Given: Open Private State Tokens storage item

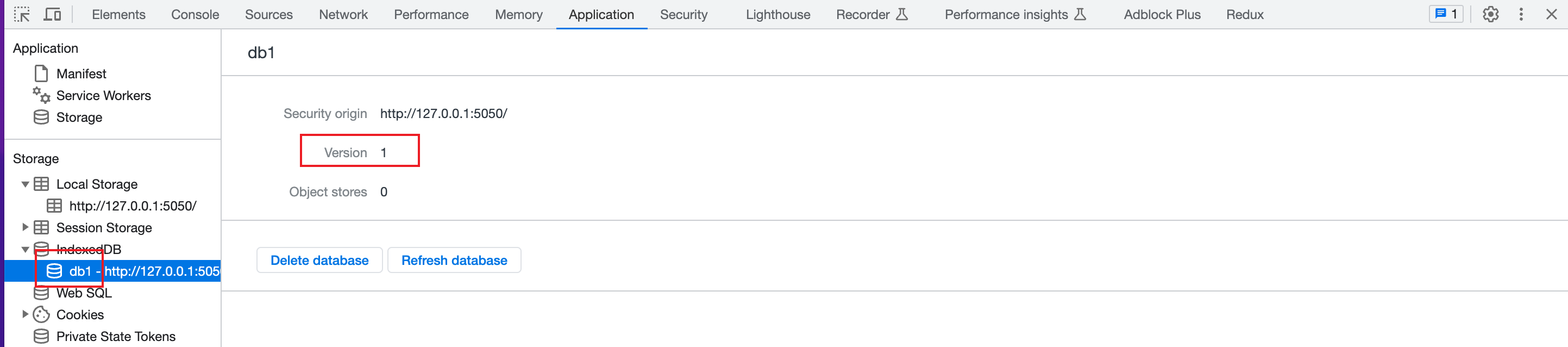Looking at the screenshot, I should 115,337.
